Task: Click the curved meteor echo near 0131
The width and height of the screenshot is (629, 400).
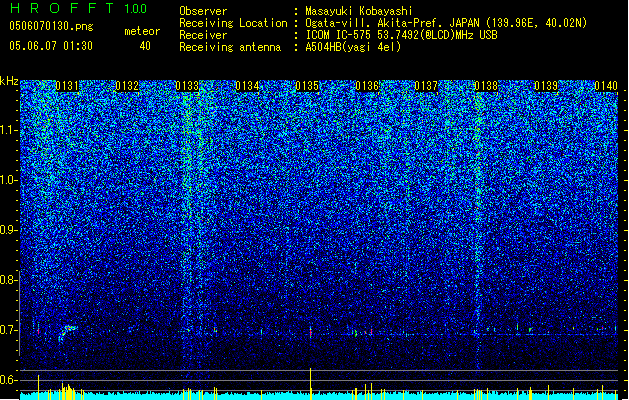Action: point(67,333)
